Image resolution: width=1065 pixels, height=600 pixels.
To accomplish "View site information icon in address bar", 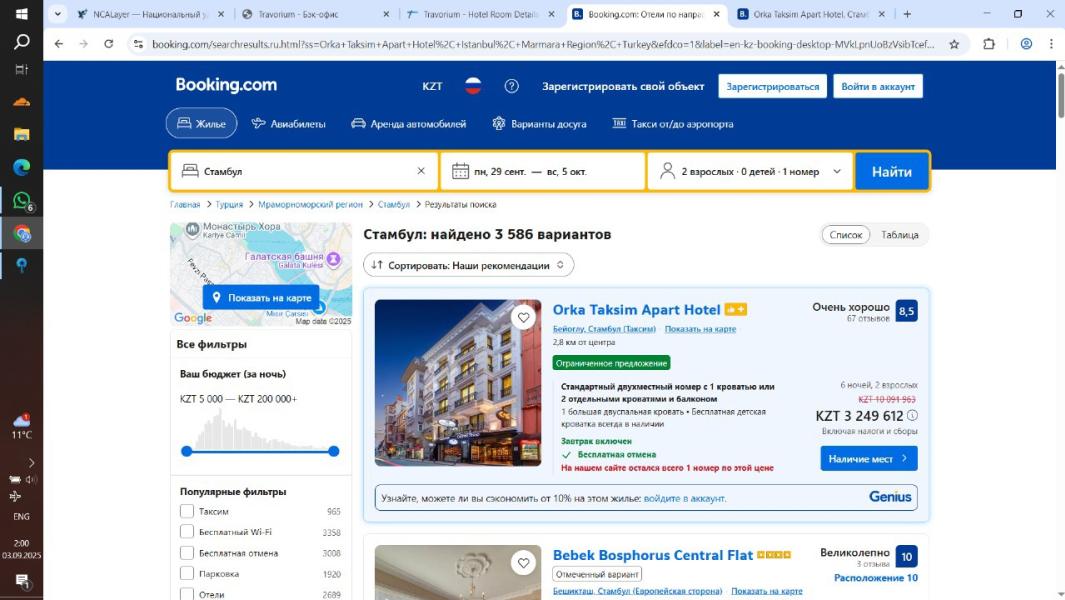I will click(139, 44).
